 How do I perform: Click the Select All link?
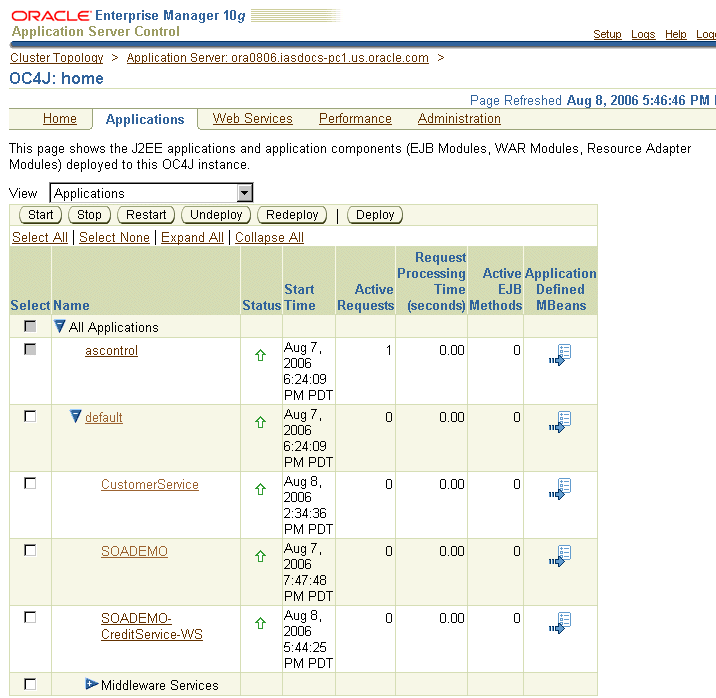pos(40,237)
